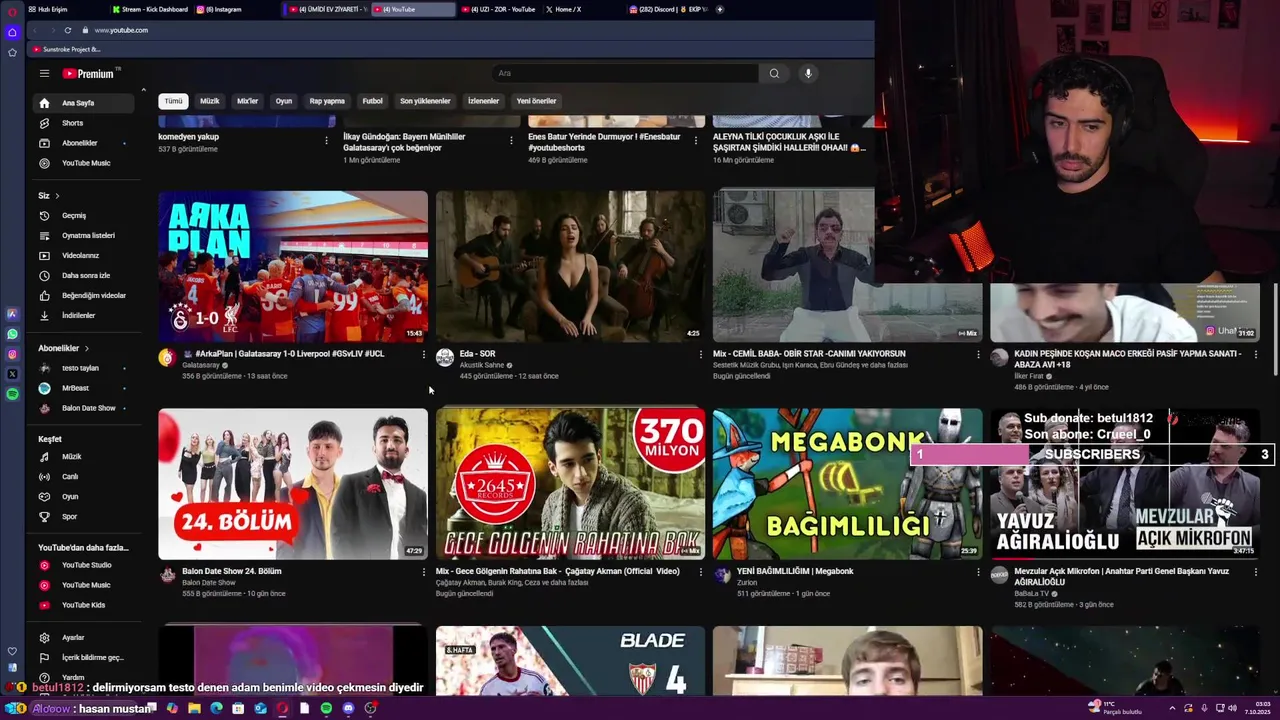Open File Explorer from the taskbar

tap(194, 708)
